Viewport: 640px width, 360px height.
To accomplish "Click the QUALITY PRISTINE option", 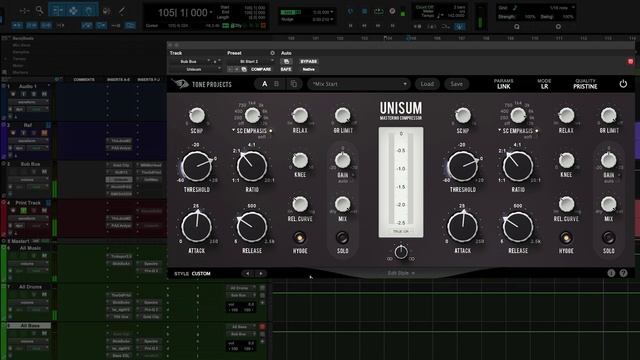I will click(585, 84).
